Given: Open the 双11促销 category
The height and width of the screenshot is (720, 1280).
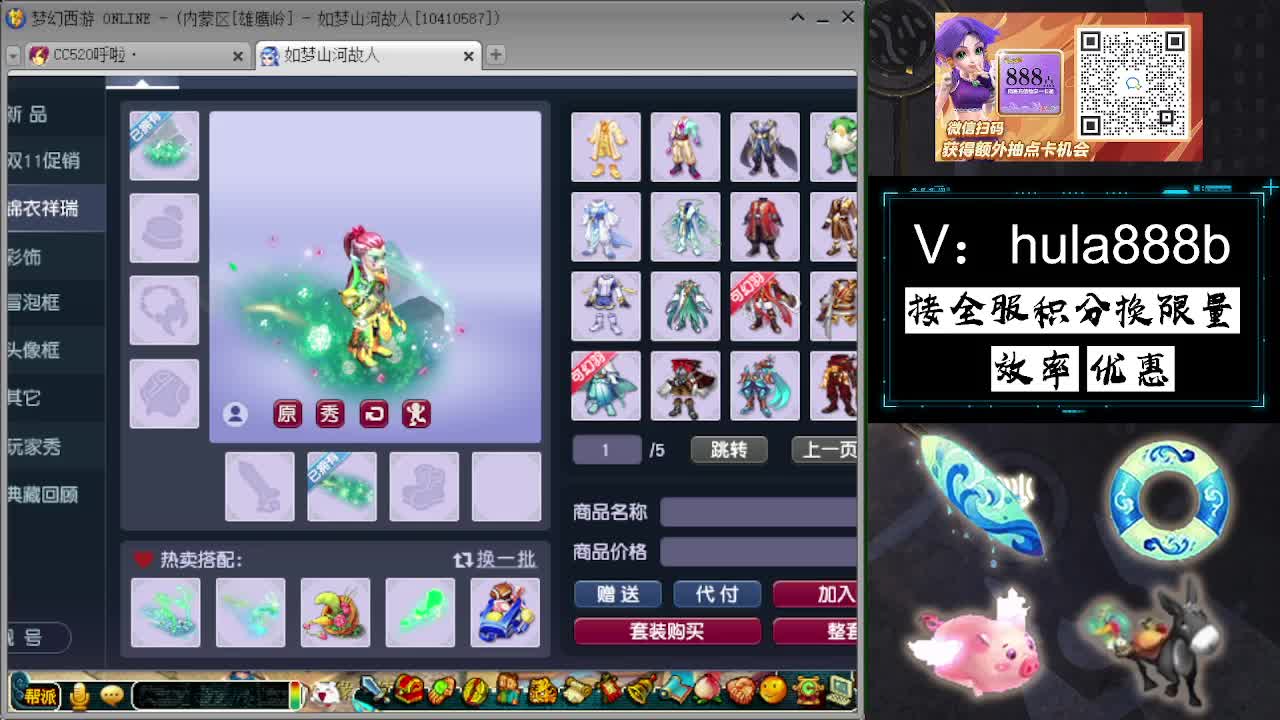Looking at the screenshot, I should (x=55, y=161).
